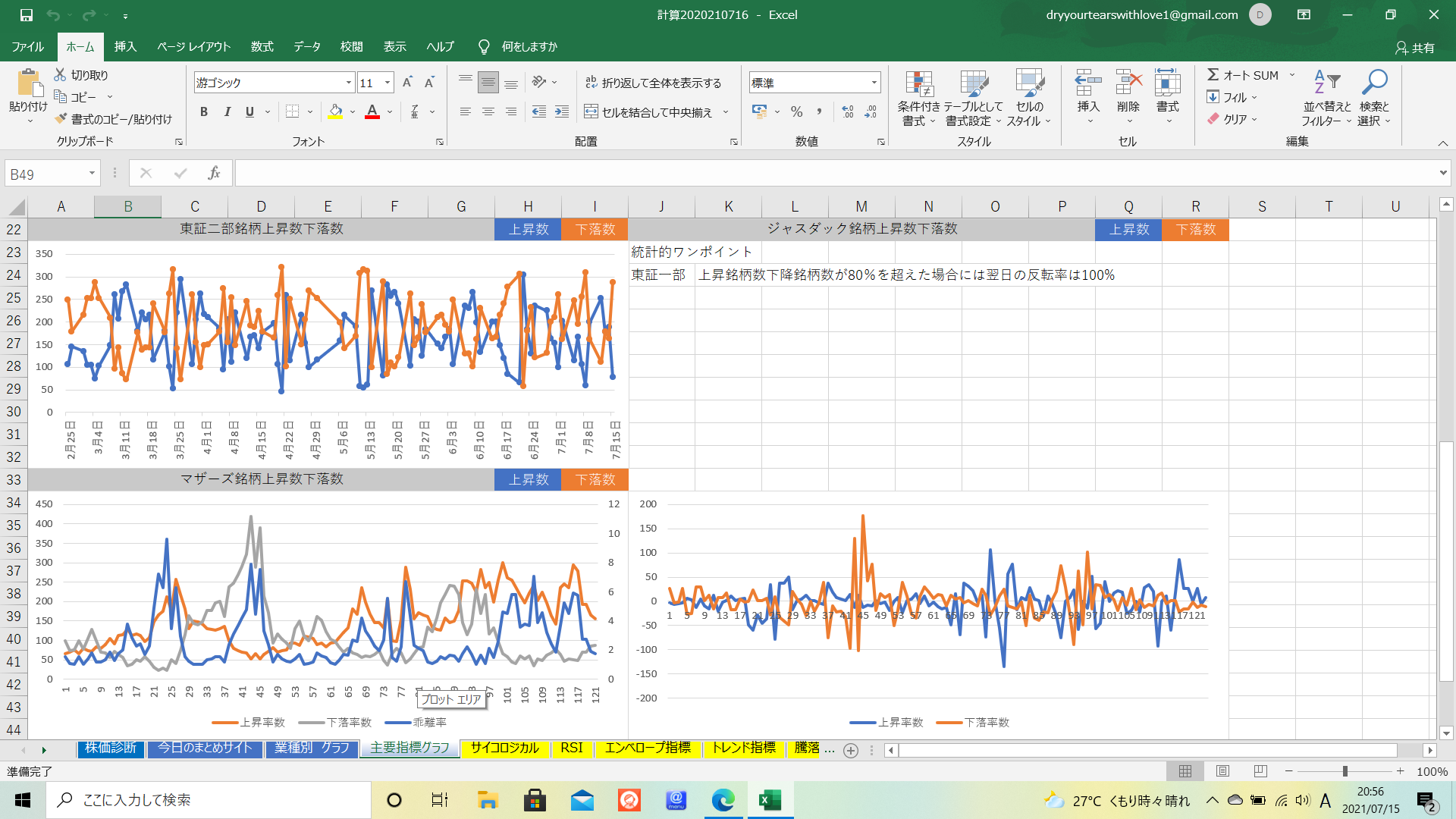Click the 共有 share button
The image size is (1456, 819).
1415,47
